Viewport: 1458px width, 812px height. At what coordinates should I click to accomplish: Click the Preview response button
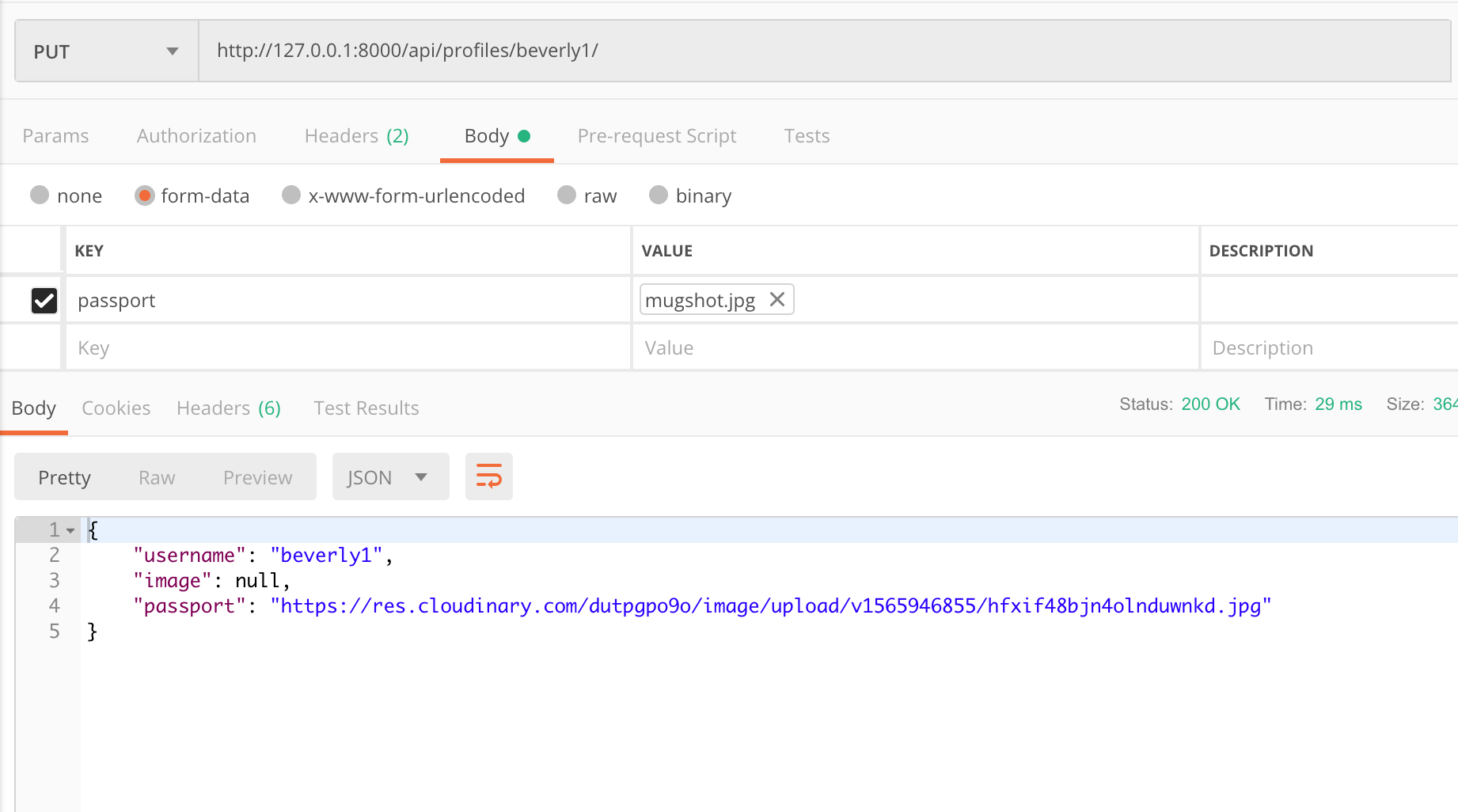257,476
